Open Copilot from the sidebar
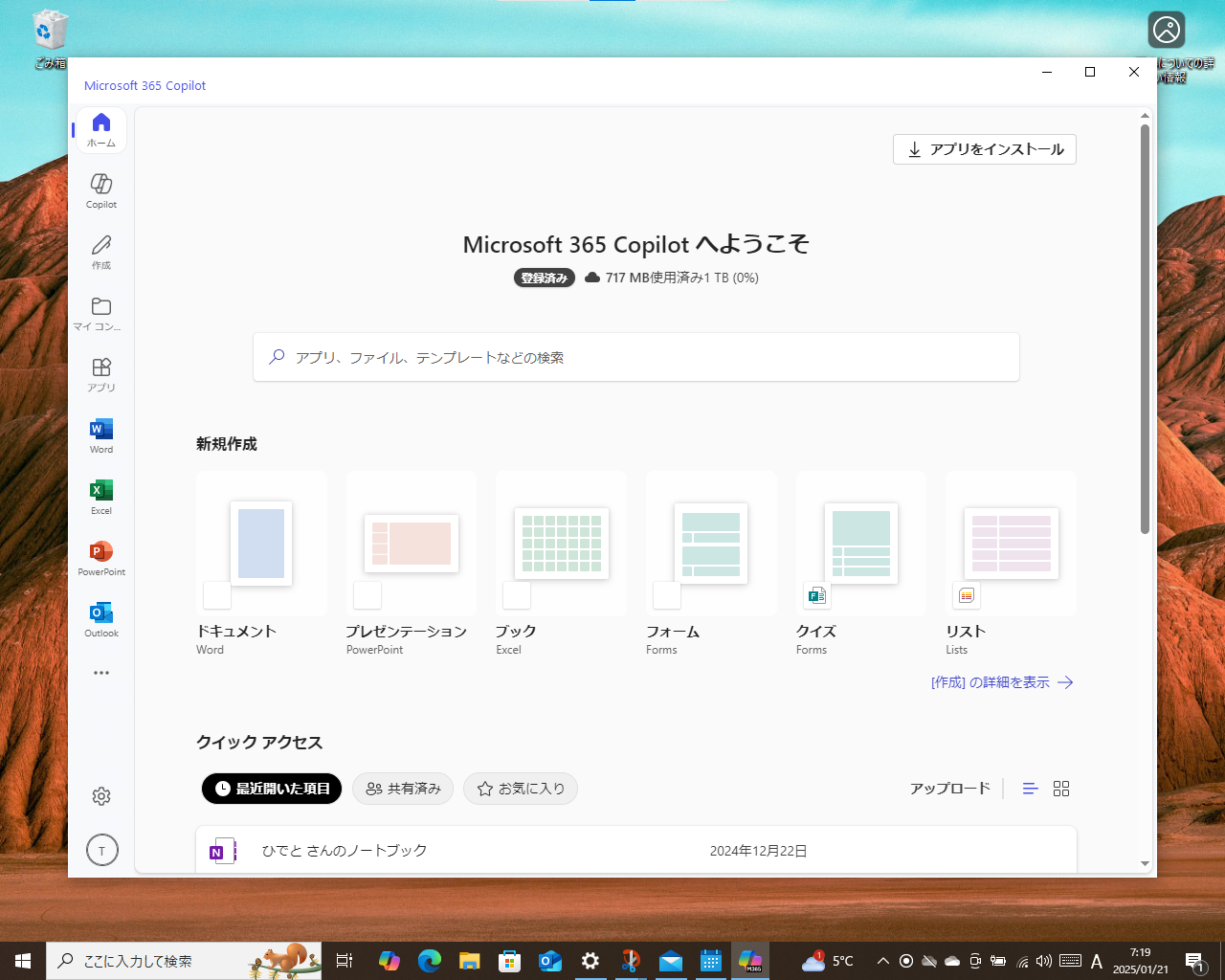1225x980 pixels. pos(100,189)
